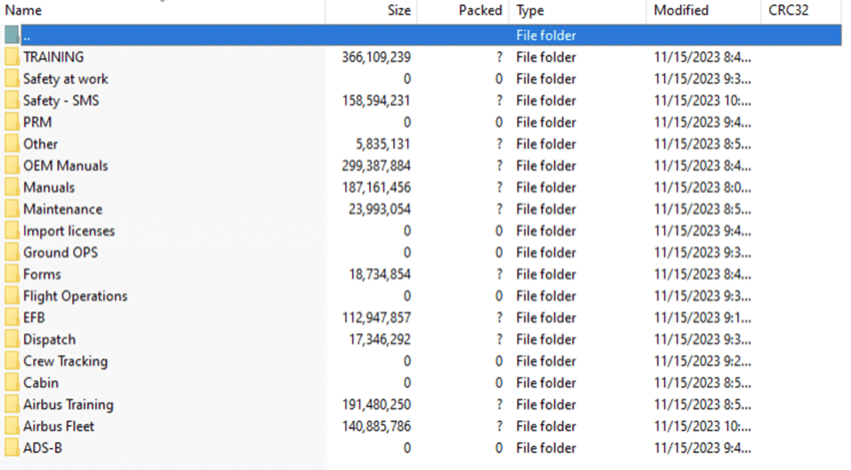This screenshot has height=470, width=851.
Task: Click the EFB folder icon
Action: click(12, 318)
